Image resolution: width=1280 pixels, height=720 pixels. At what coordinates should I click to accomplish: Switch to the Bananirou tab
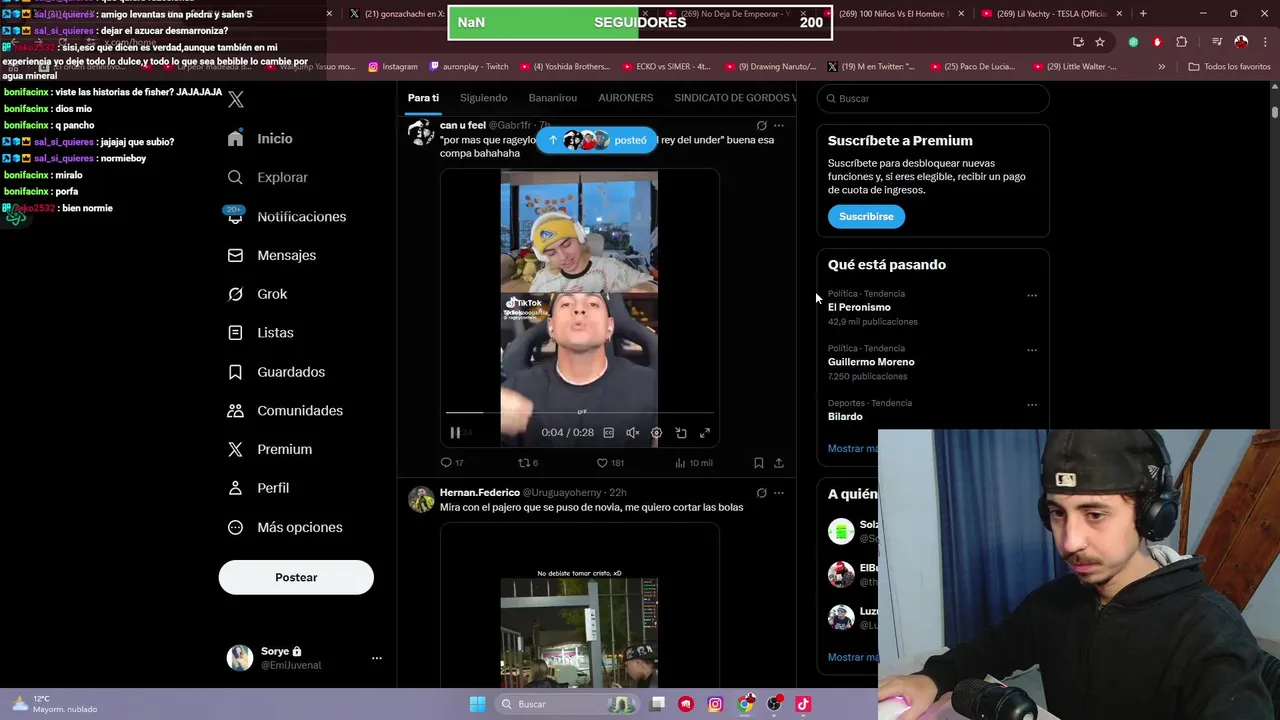click(x=553, y=98)
